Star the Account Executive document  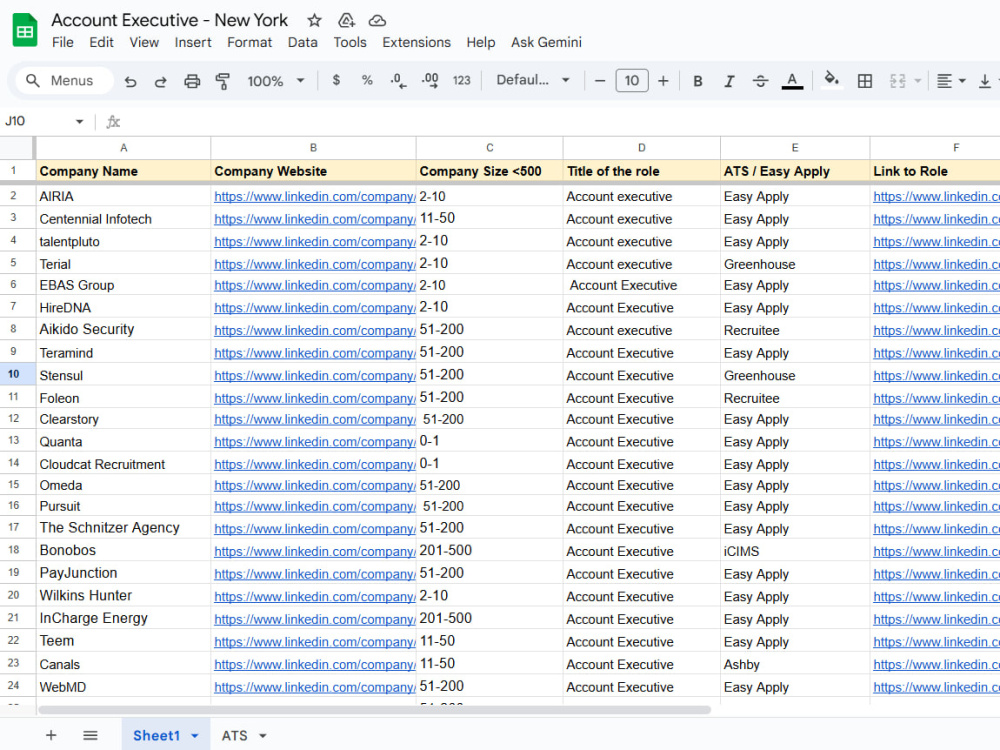tap(314, 20)
